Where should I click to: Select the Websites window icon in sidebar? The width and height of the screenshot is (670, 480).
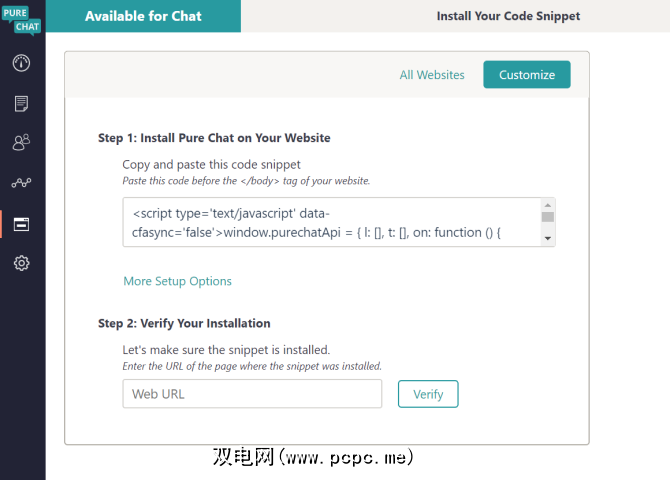pyautogui.click(x=22, y=223)
